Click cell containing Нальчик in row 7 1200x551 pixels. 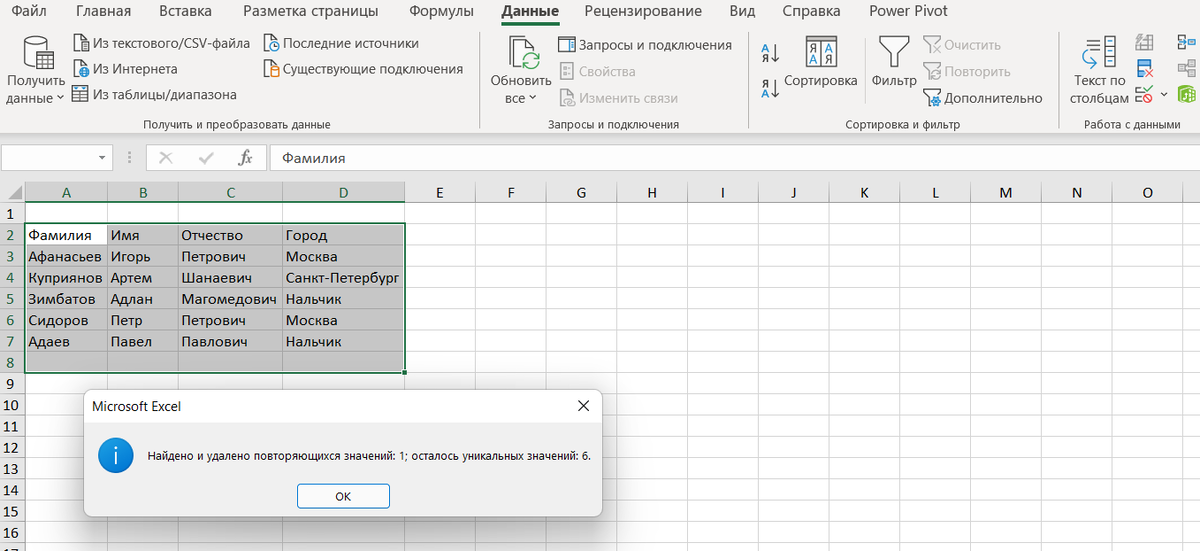point(344,341)
